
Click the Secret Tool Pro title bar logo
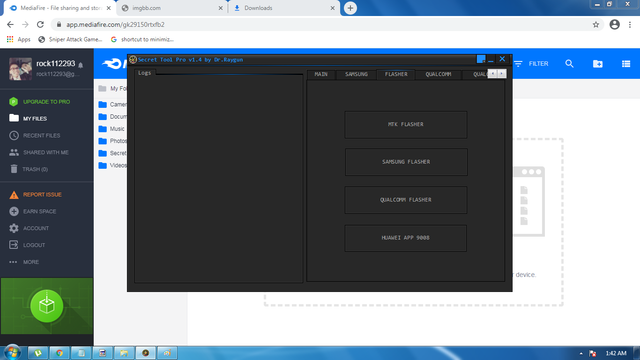(x=133, y=60)
